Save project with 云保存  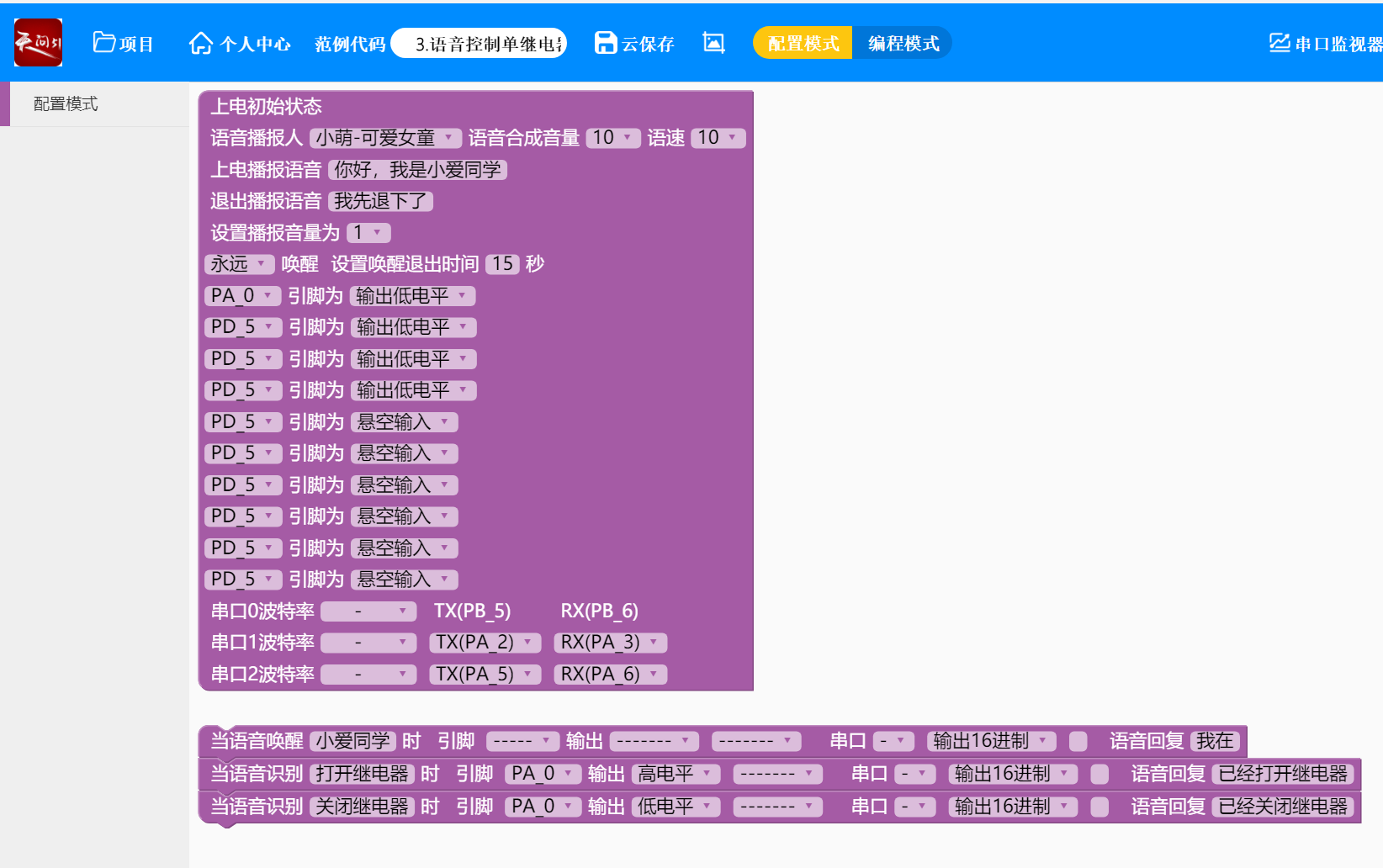634,43
